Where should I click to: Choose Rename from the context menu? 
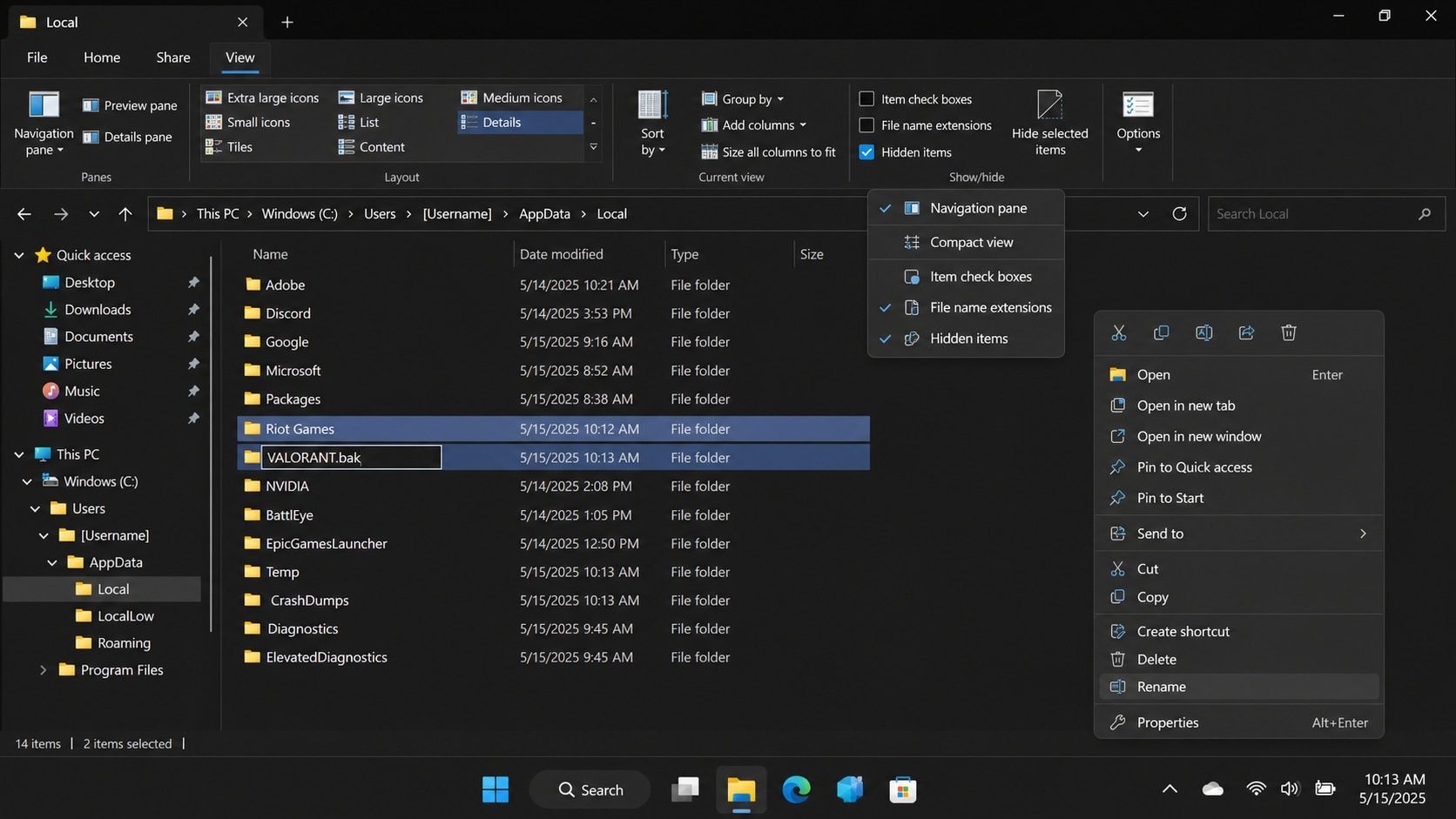pyautogui.click(x=1238, y=687)
